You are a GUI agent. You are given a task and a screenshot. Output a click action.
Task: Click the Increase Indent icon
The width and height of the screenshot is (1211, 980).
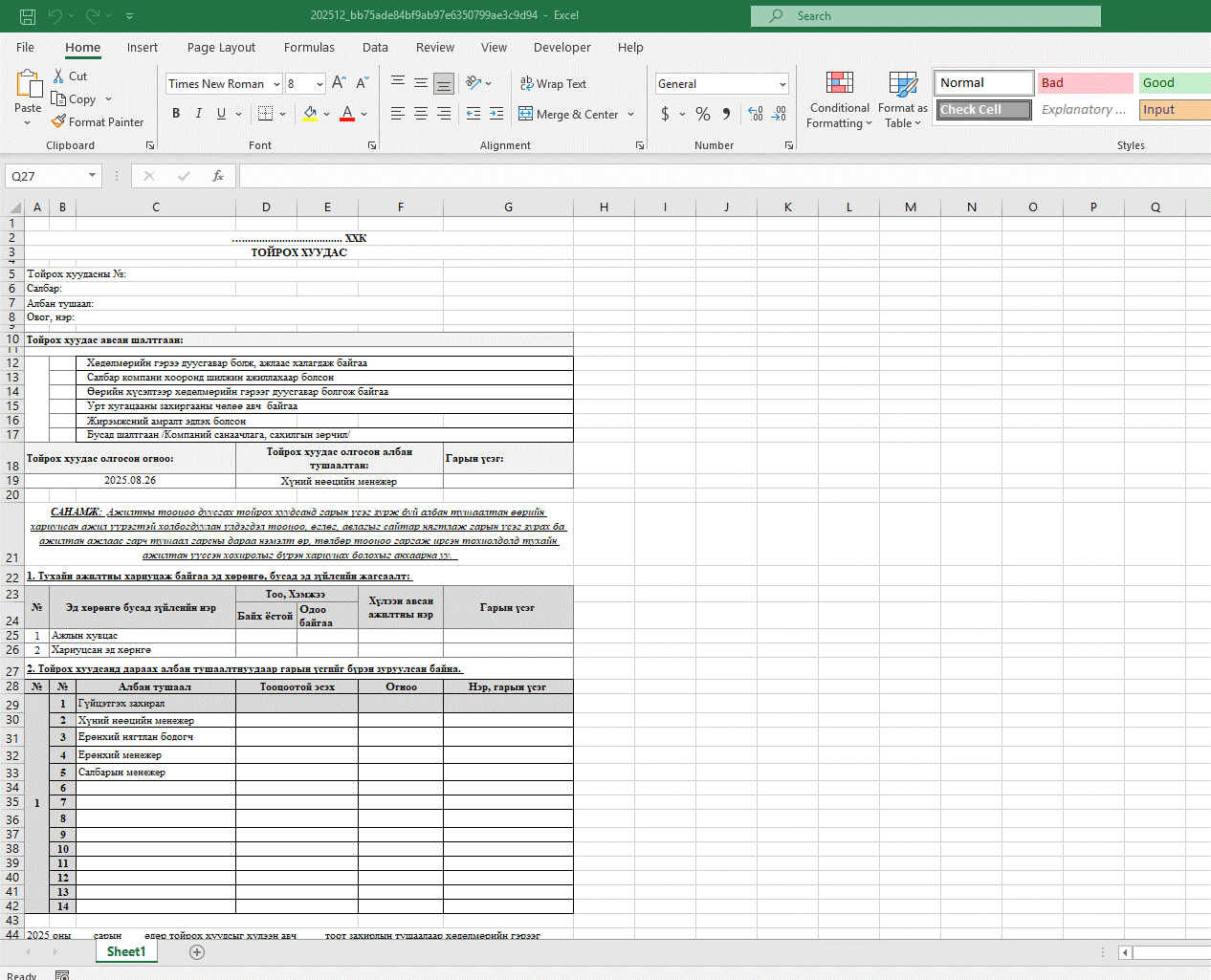coord(495,114)
